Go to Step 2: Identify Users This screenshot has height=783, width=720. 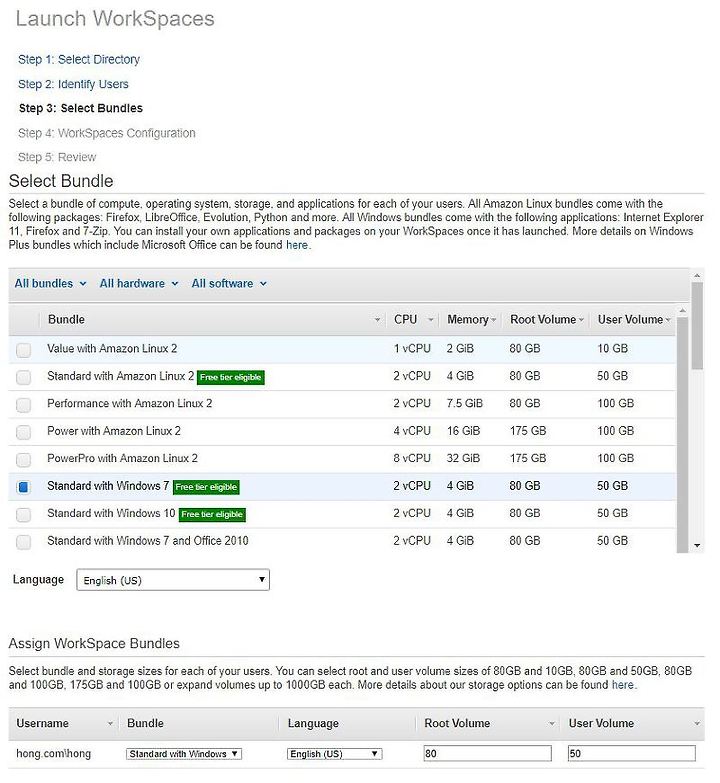coord(73,84)
